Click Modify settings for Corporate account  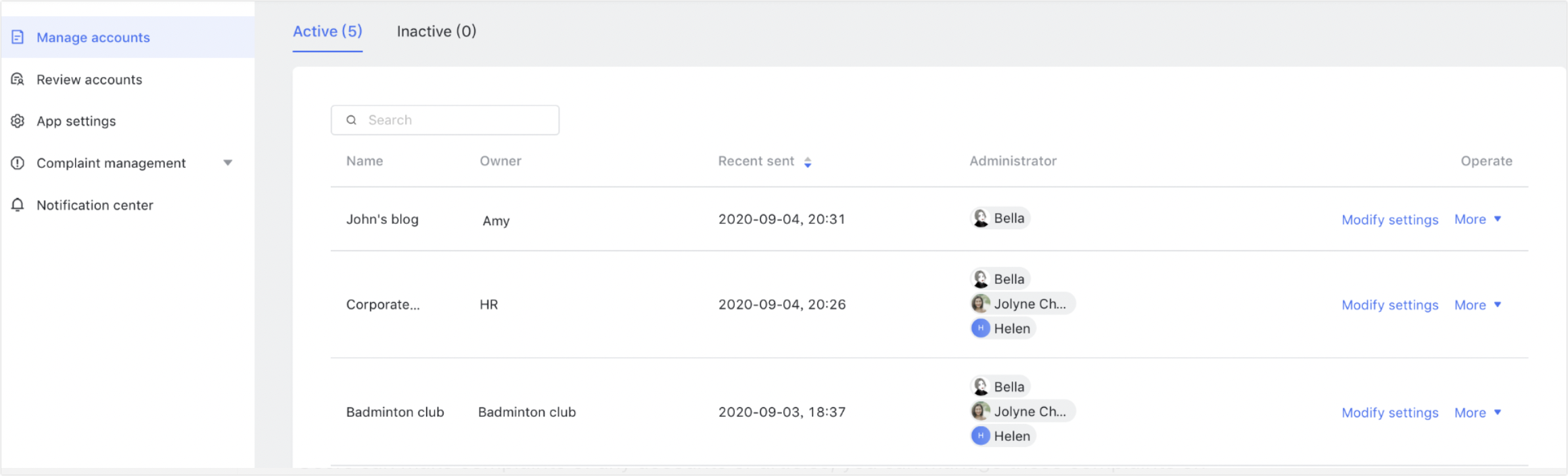pos(1390,305)
